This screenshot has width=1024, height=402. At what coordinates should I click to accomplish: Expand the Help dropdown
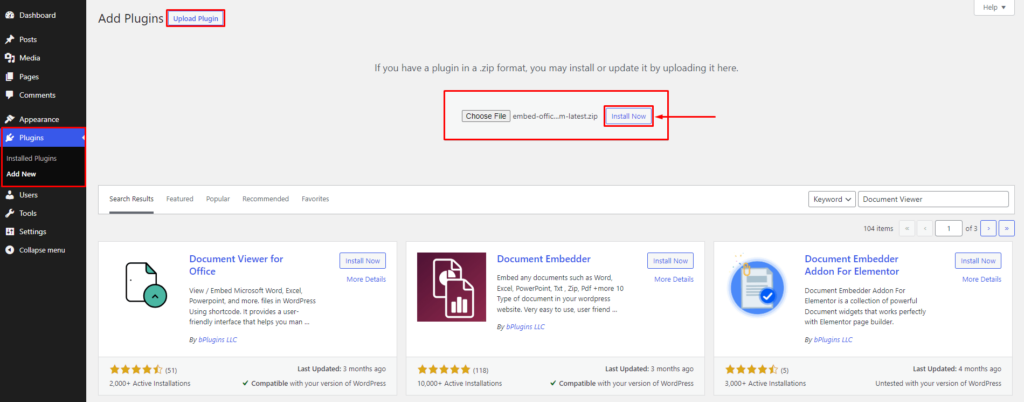[995, 7]
